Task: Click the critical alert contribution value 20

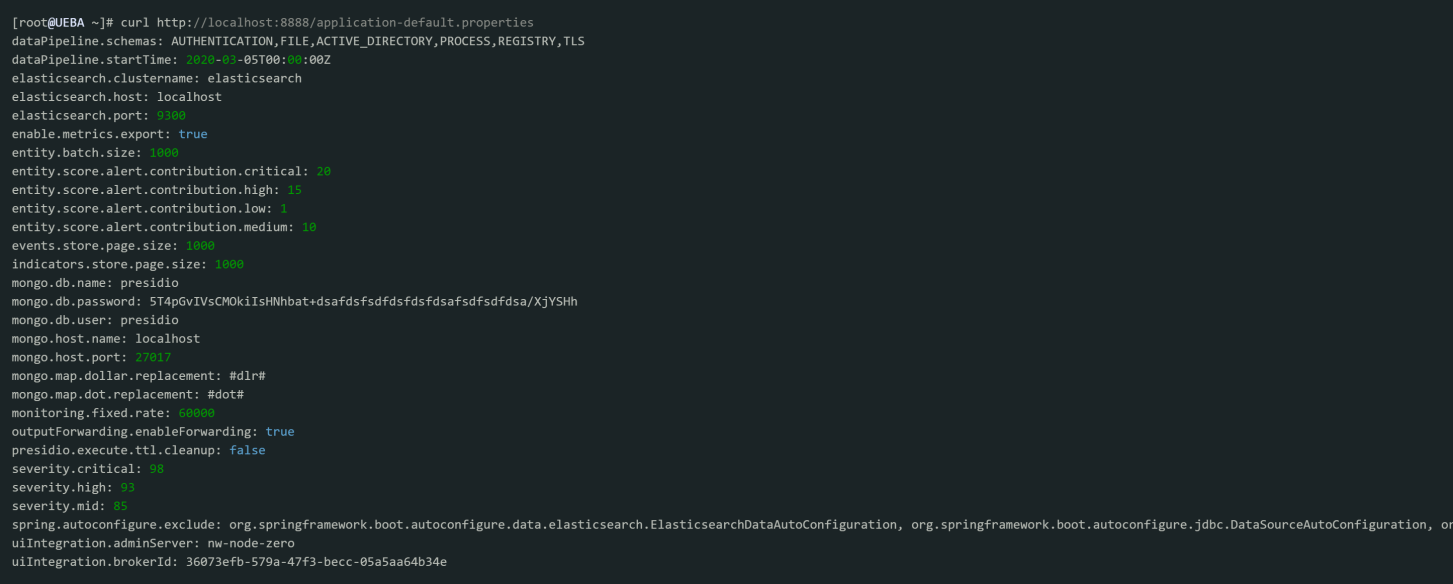Action: click(x=323, y=171)
